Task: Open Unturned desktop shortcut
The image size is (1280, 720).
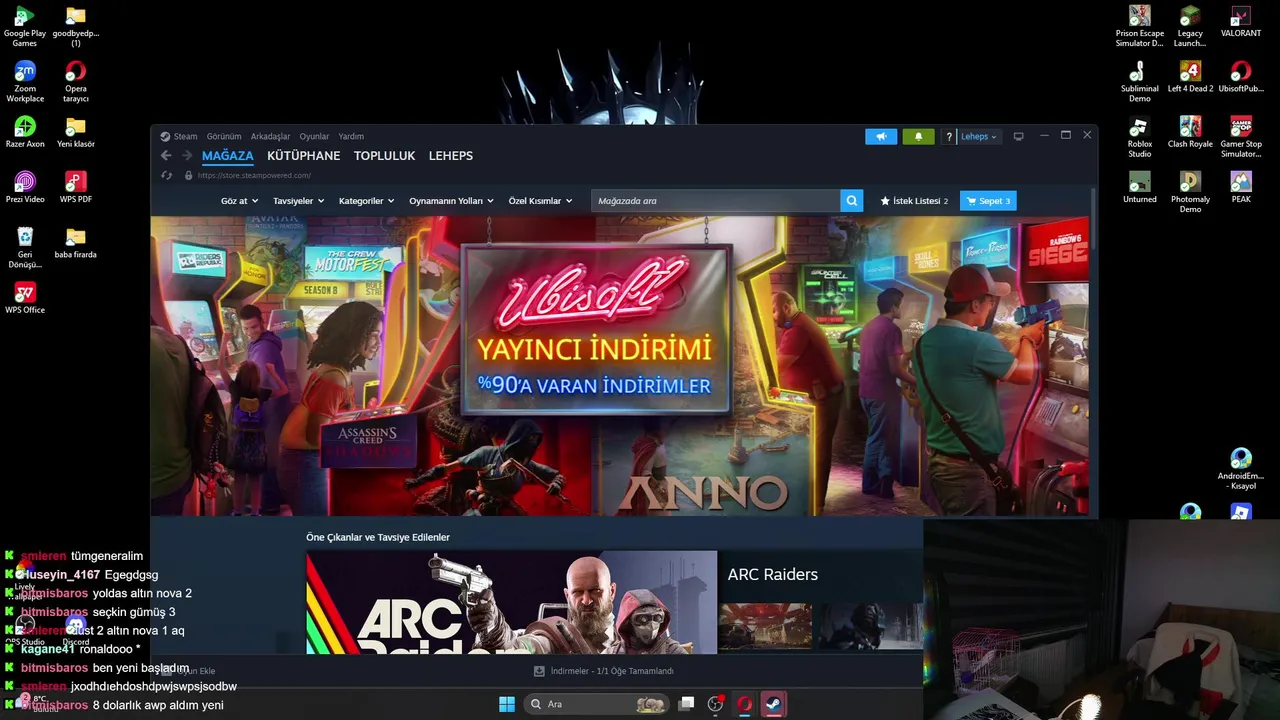Action: click(1139, 187)
